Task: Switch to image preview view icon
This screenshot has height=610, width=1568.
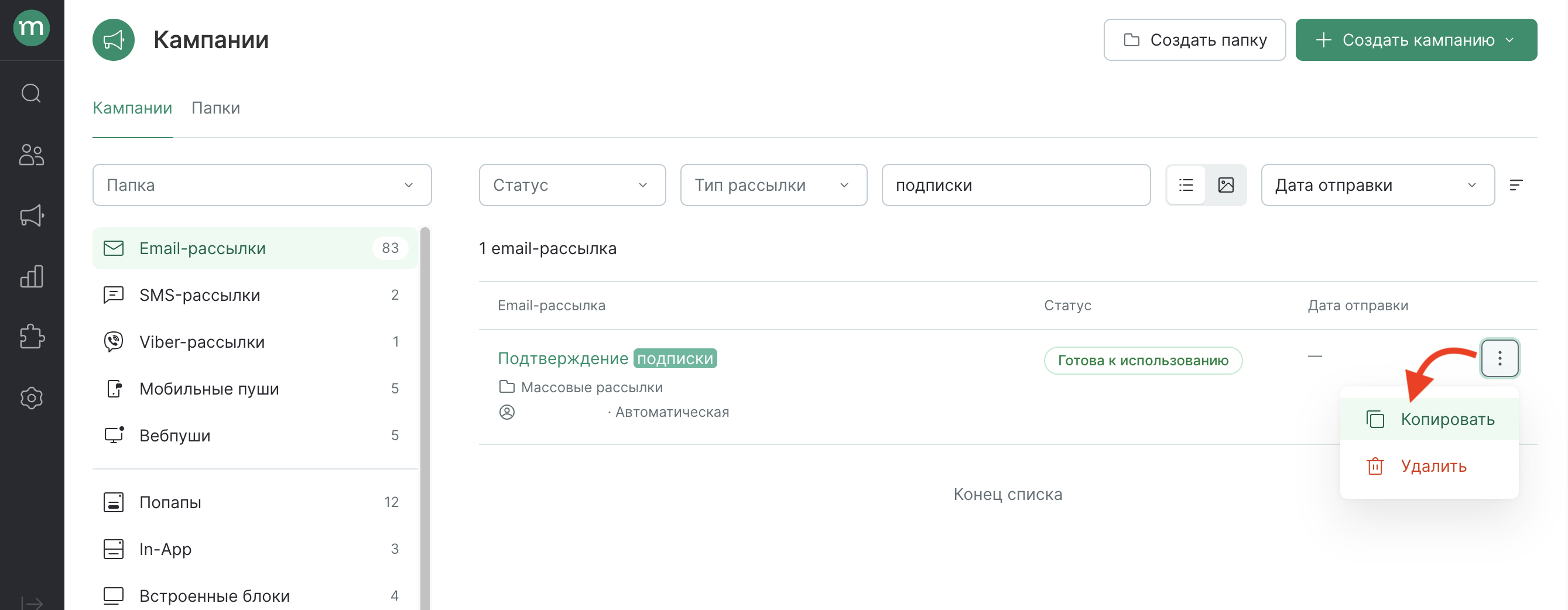Action: tap(1226, 185)
